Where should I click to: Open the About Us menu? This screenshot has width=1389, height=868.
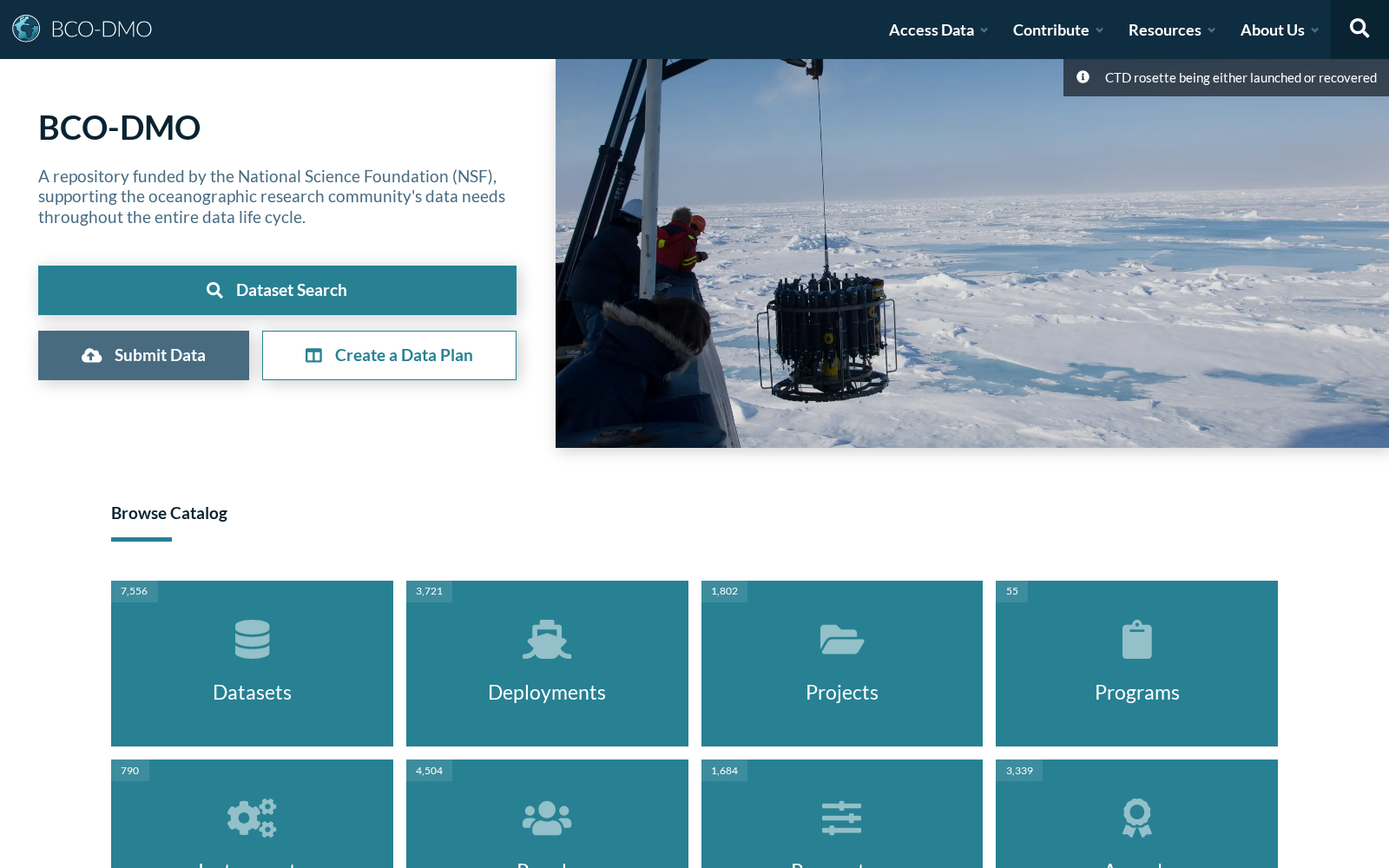coord(1272,30)
